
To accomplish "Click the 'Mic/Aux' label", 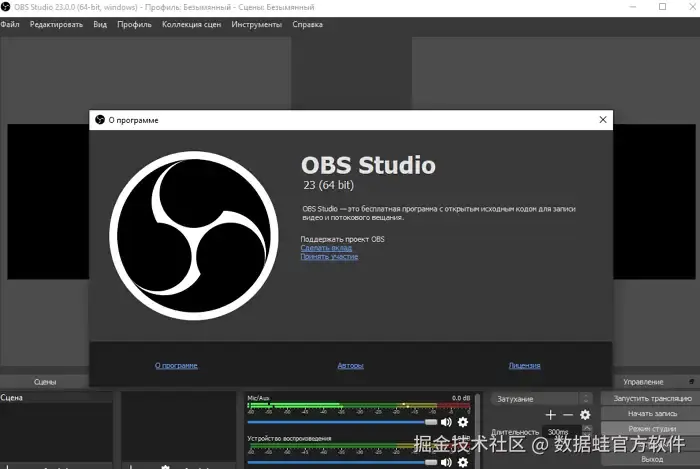I will 258,398.
